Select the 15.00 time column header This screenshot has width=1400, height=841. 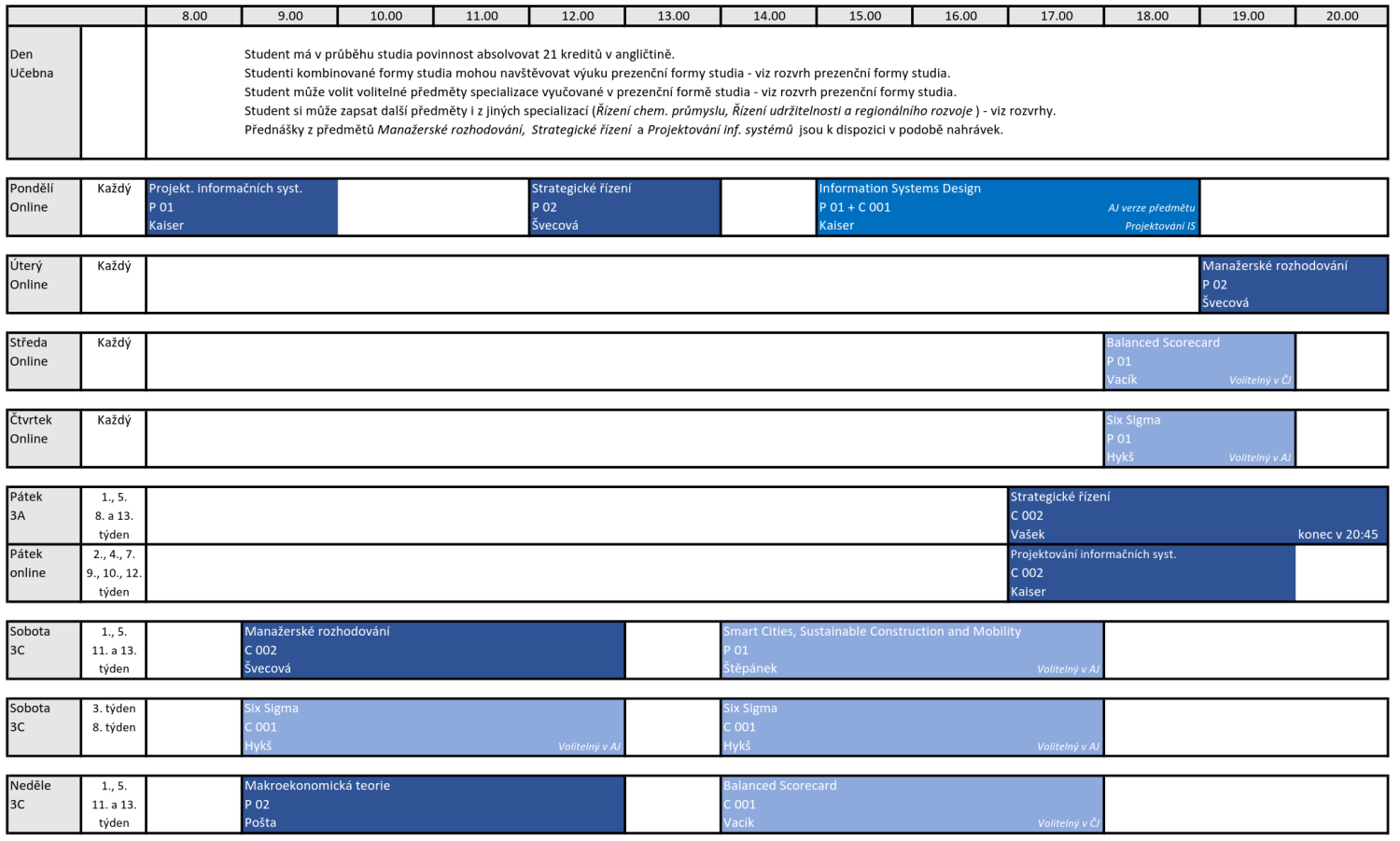tap(865, 16)
